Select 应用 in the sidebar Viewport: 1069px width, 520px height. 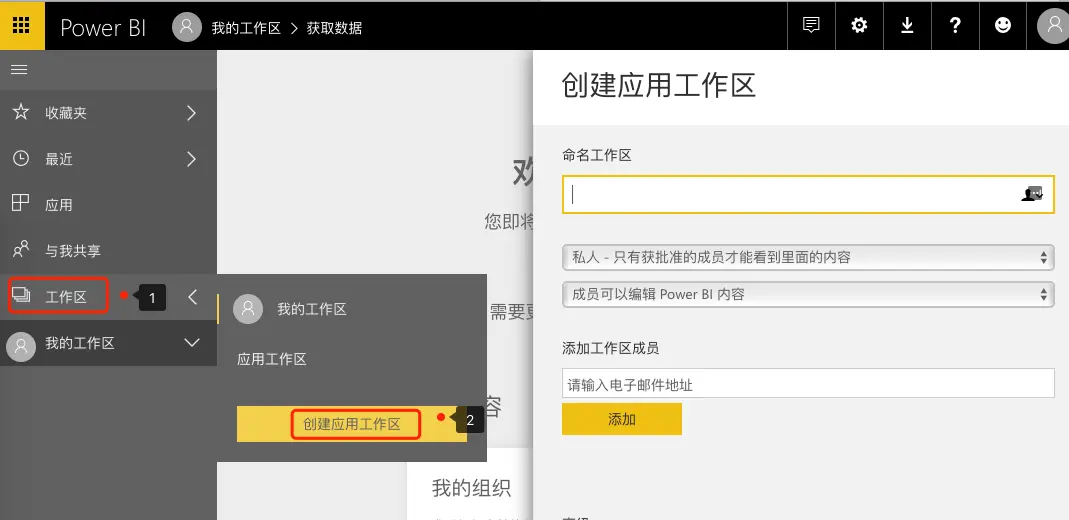(108, 204)
